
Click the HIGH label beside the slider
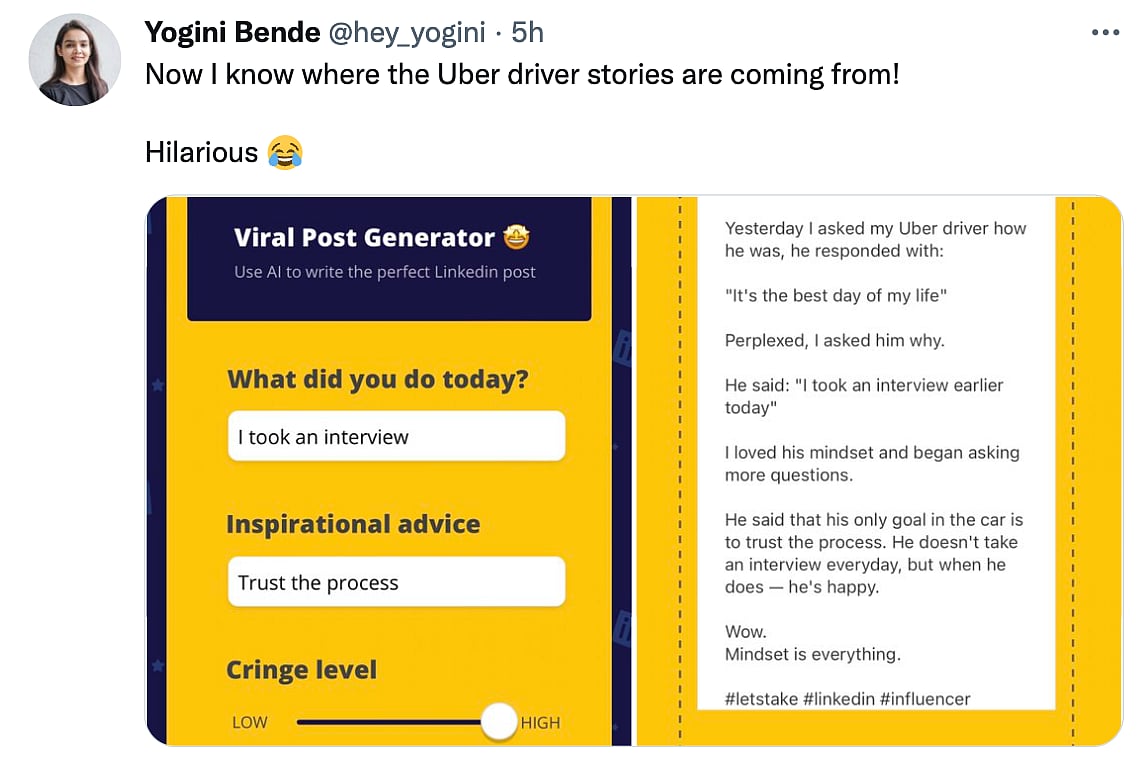pos(541,722)
